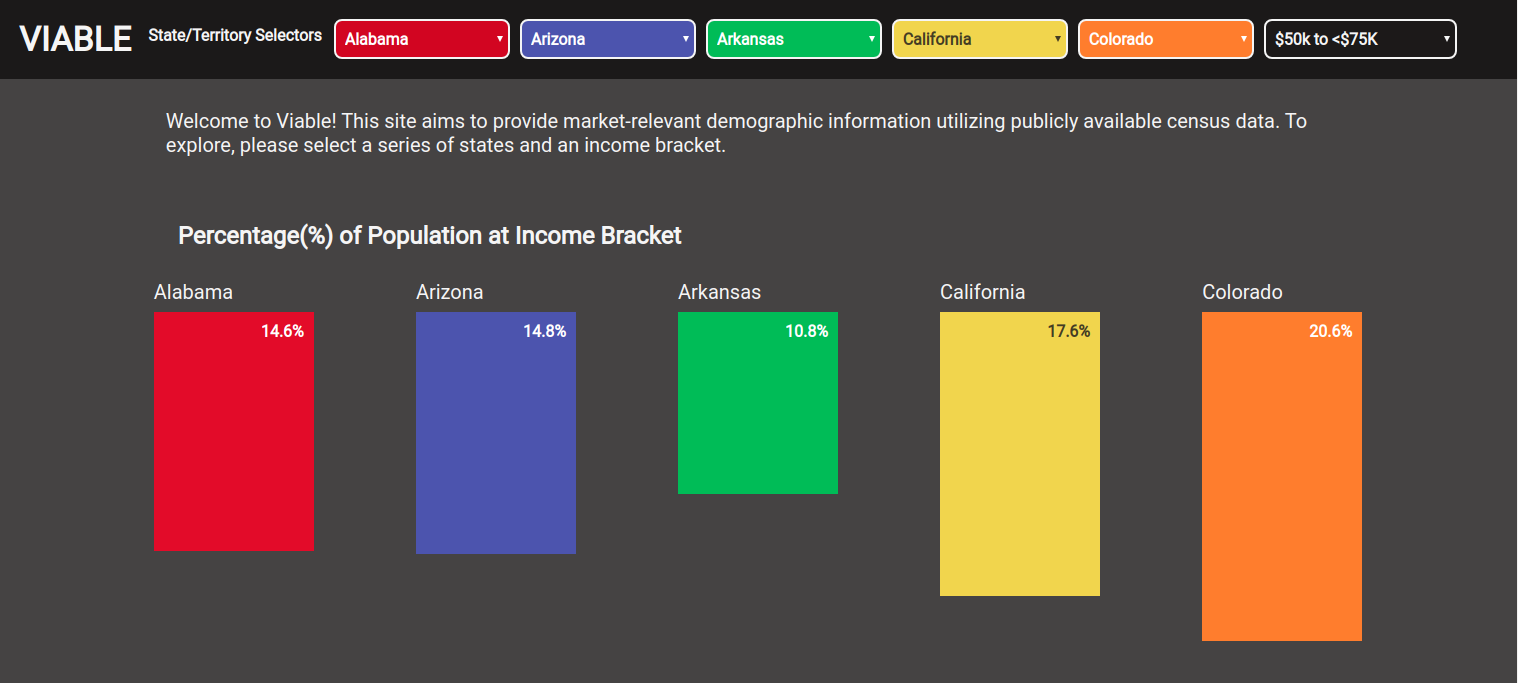Click the 14.8% label on the Arizona bar
The width and height of the screenshot is (1518, 683).
click(x=545, y=331)
